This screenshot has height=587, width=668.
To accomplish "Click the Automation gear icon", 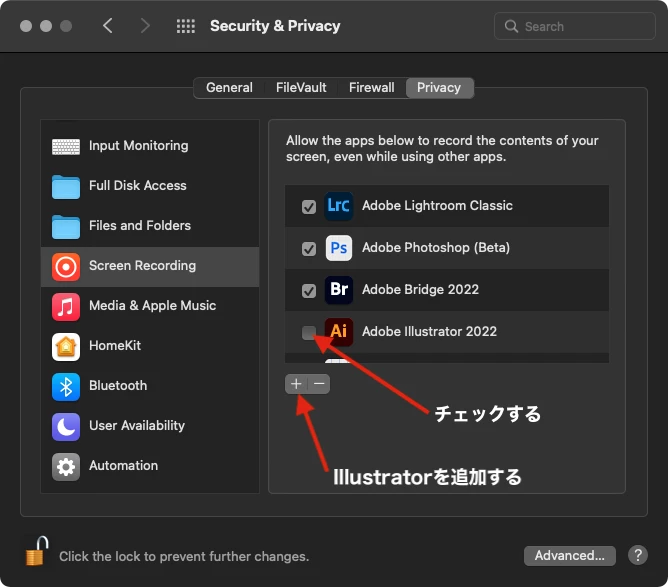I will (x=66, y=467).
